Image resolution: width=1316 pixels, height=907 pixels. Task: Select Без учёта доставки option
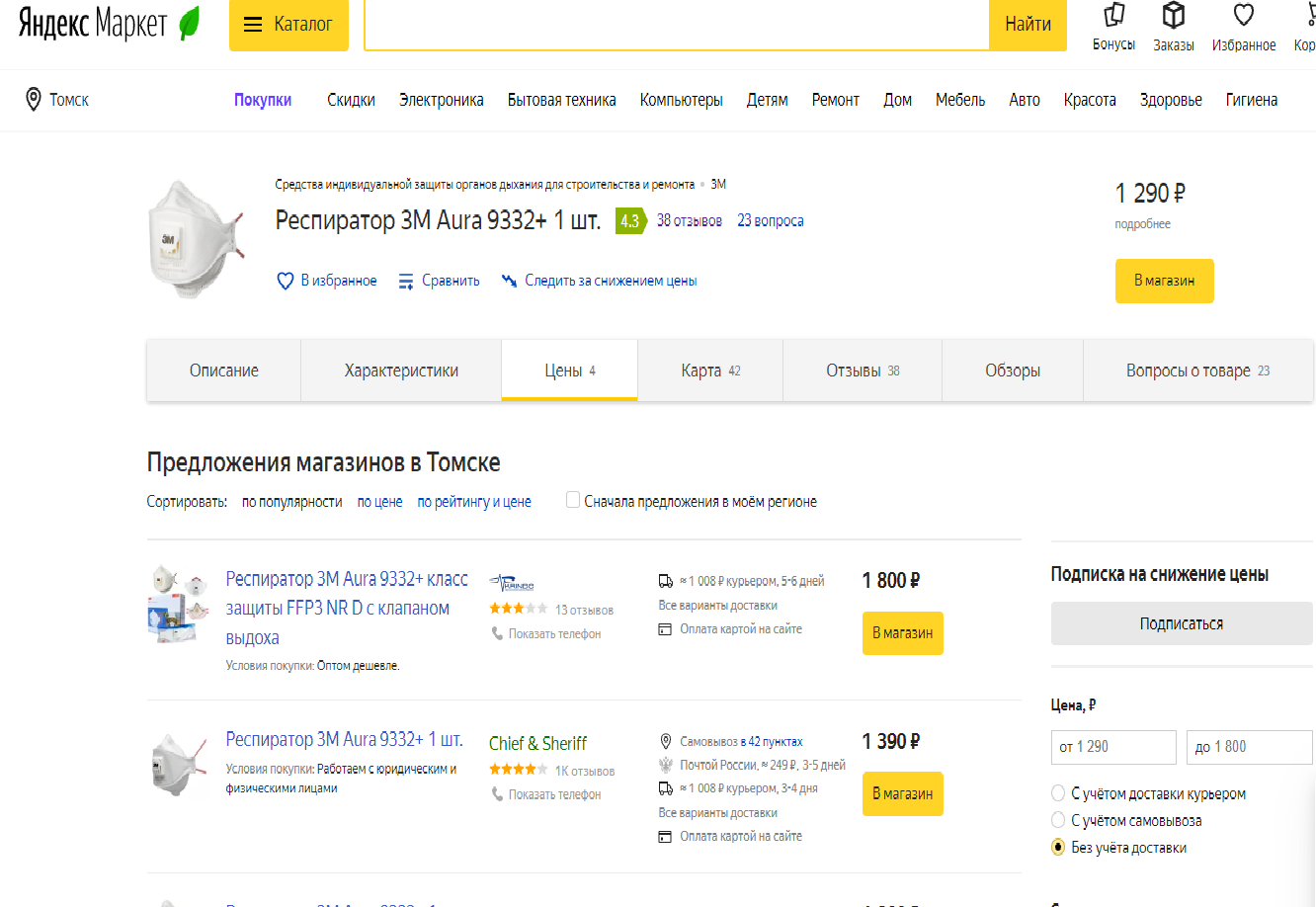[x=1058, y=848]
